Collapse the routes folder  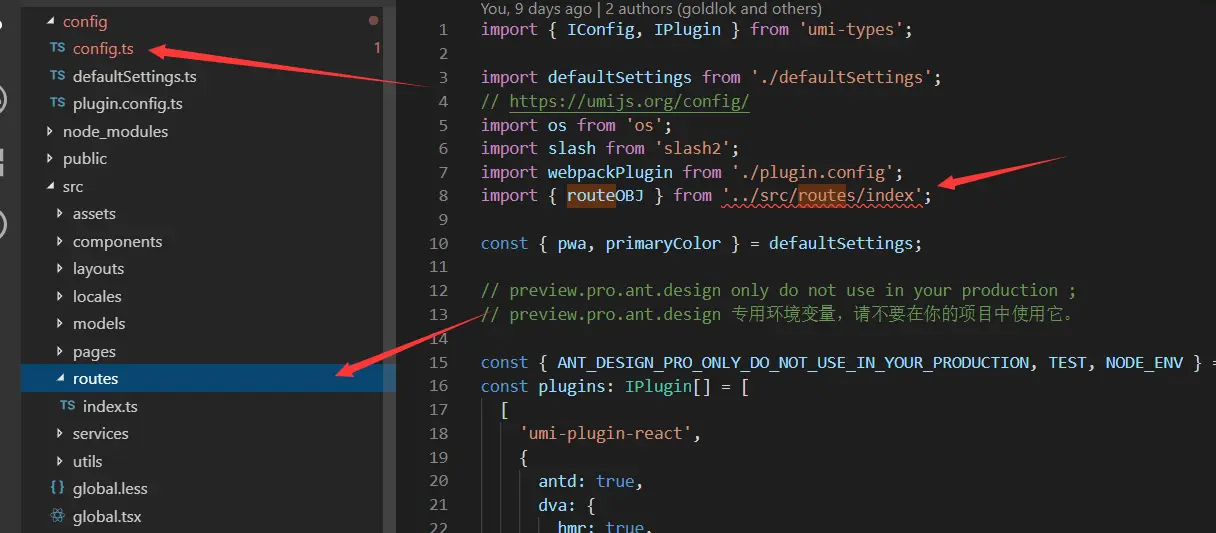(x=61, y=379)
